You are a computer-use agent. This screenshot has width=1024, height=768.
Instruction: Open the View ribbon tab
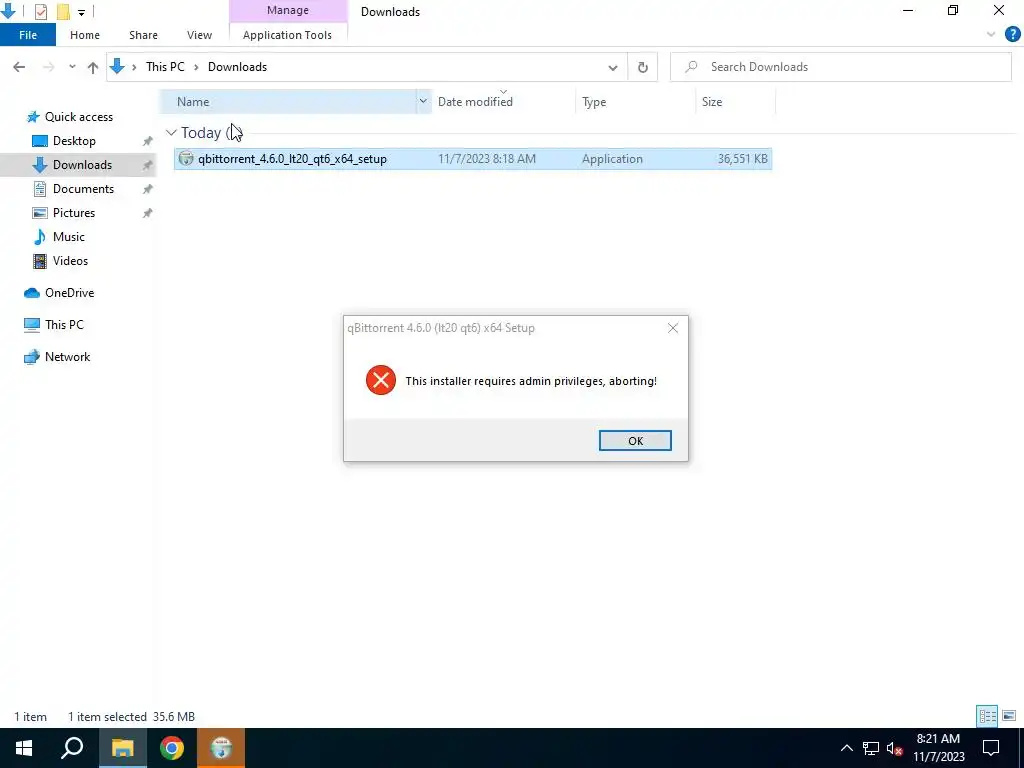[199, 35]
